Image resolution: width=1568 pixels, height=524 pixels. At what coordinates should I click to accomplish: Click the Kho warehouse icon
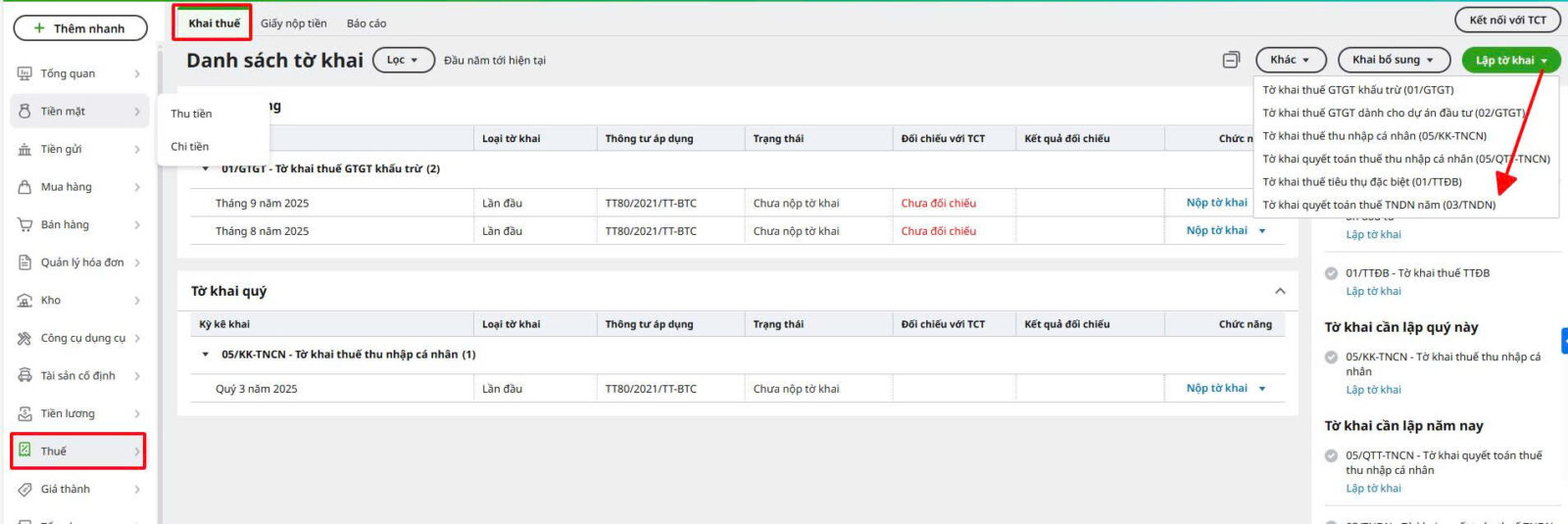[x=24, y=301]
